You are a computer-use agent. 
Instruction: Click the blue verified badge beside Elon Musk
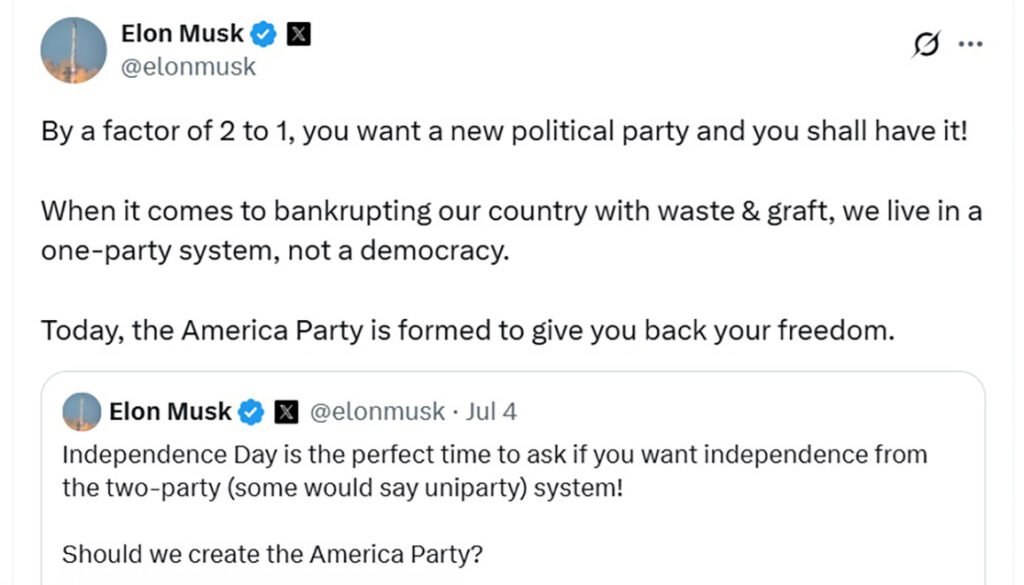pyautogui.click(x=264, y=34)
